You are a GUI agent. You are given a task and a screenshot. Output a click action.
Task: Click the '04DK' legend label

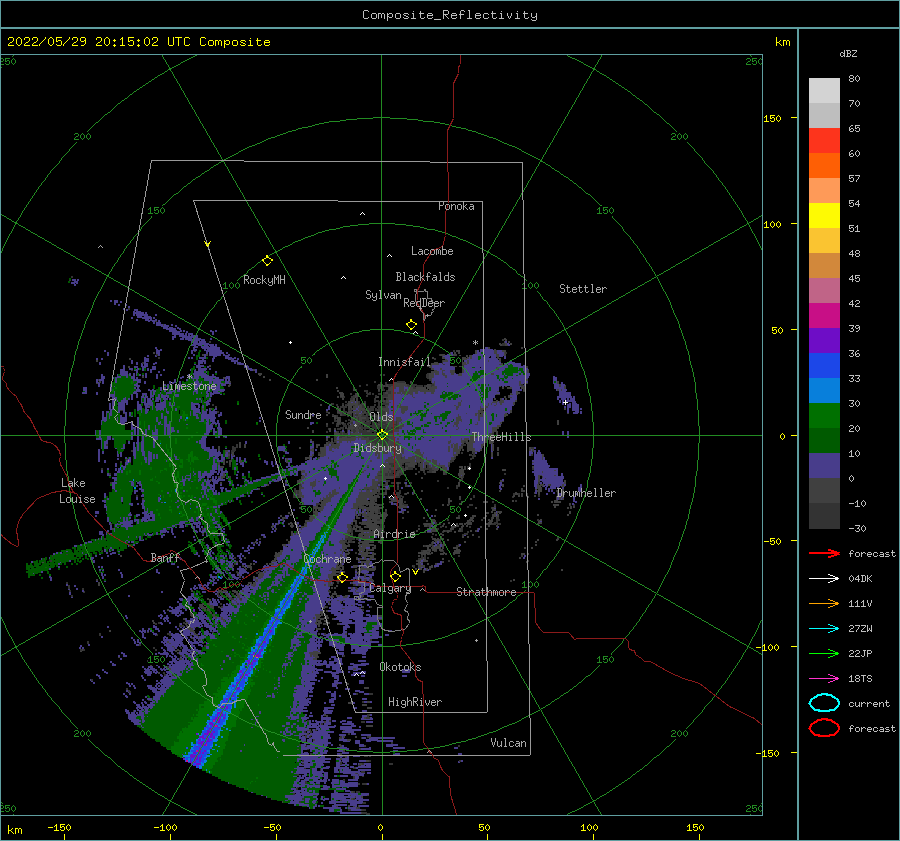[860, 579]
